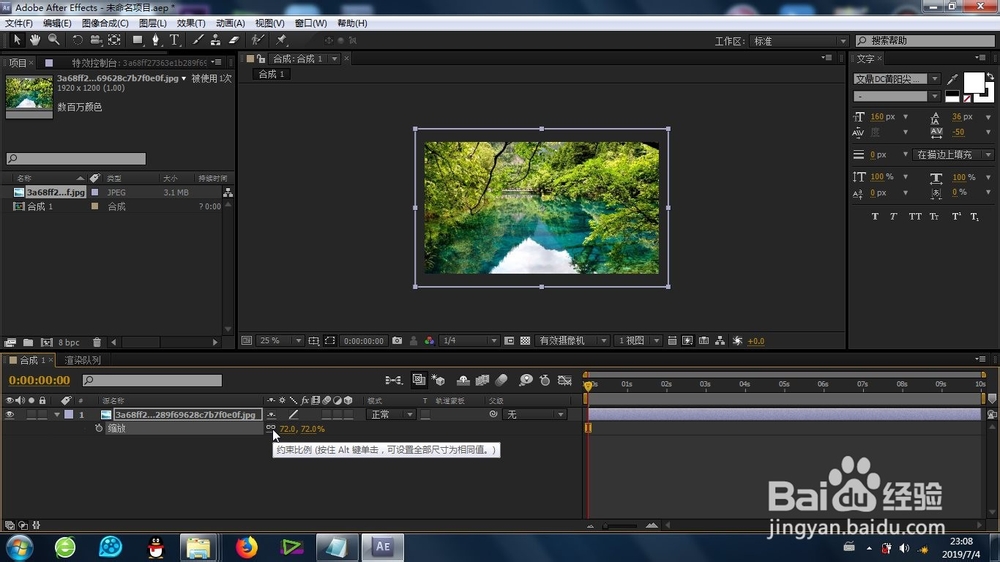The image size is (1000, 562).
Task: Open 有效摄像机 camera dropdown
Action: click(572, 341)
